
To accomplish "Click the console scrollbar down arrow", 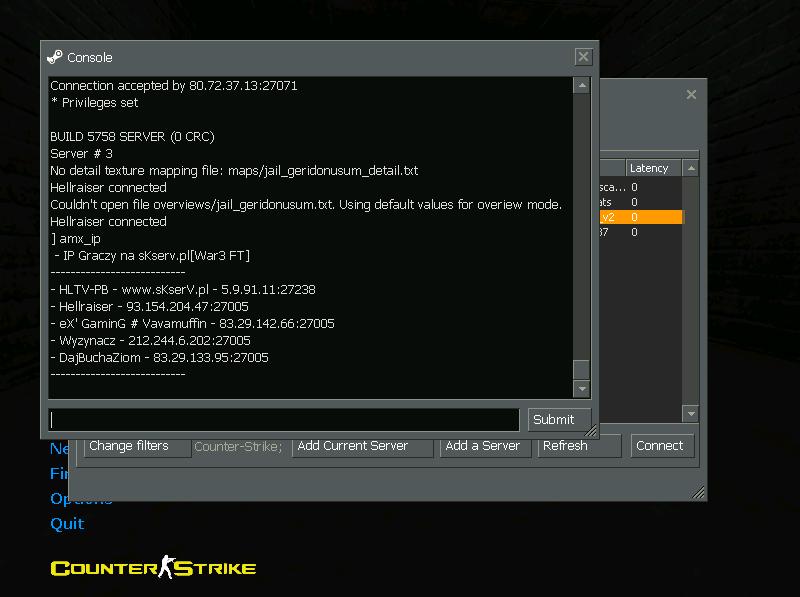I will click(x=582, y=389).
